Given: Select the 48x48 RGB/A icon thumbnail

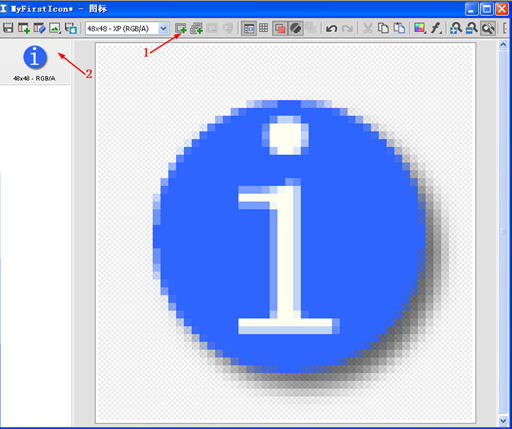Looking at the screenshot, I should (x=35, y=63).
